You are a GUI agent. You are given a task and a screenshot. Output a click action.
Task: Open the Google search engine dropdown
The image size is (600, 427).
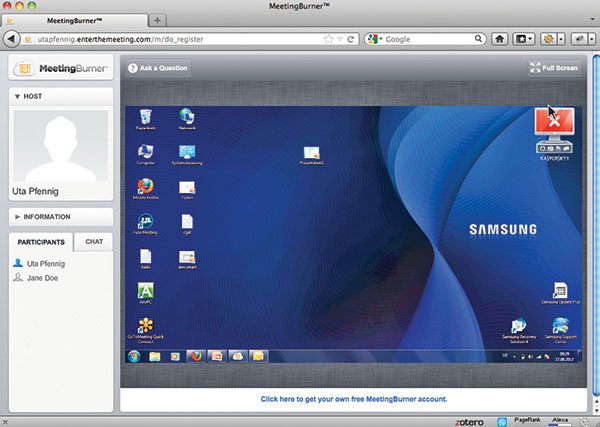(372, 39)
